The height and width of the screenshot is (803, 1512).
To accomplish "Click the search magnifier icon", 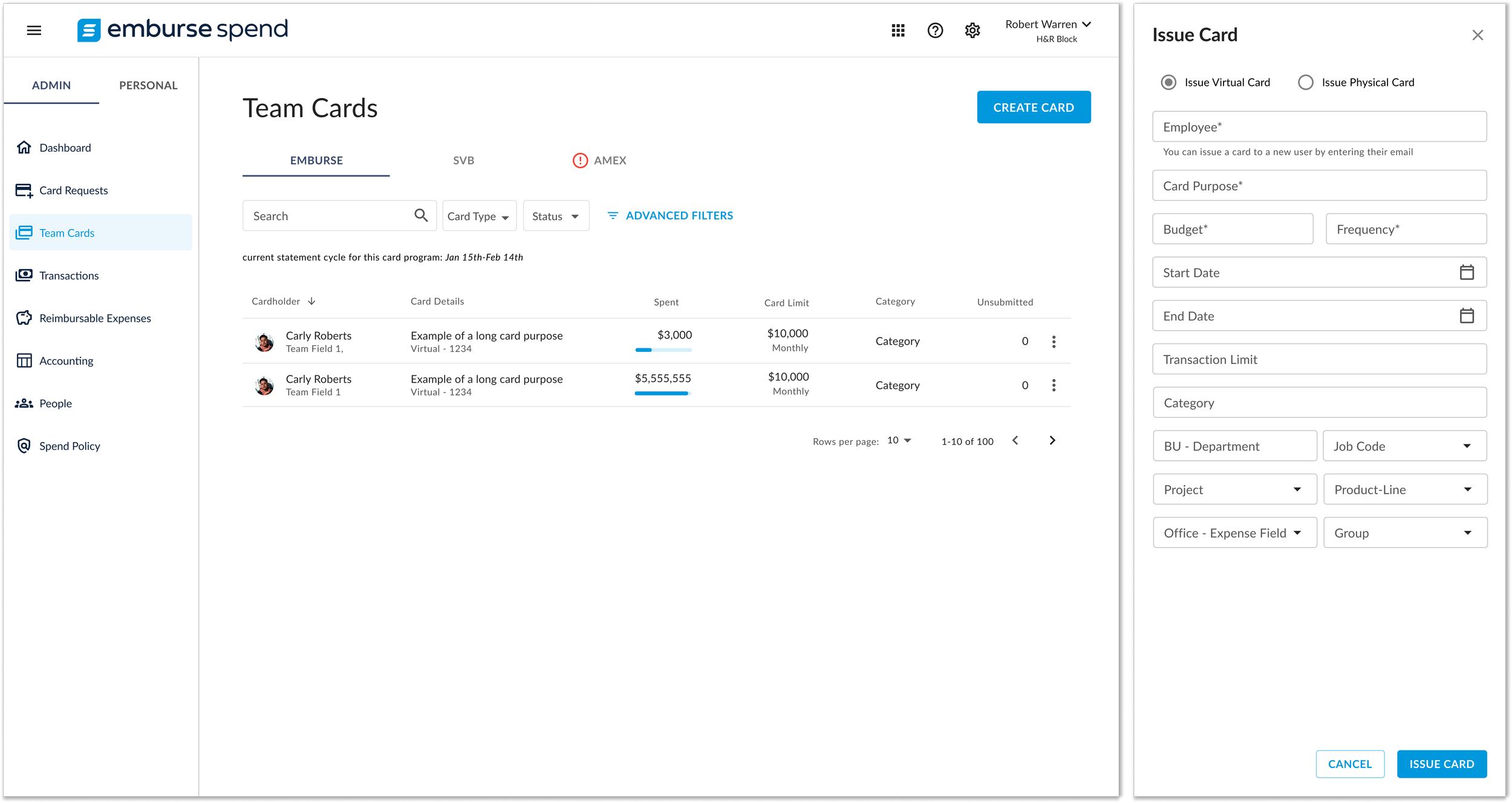I will [421, 215].
